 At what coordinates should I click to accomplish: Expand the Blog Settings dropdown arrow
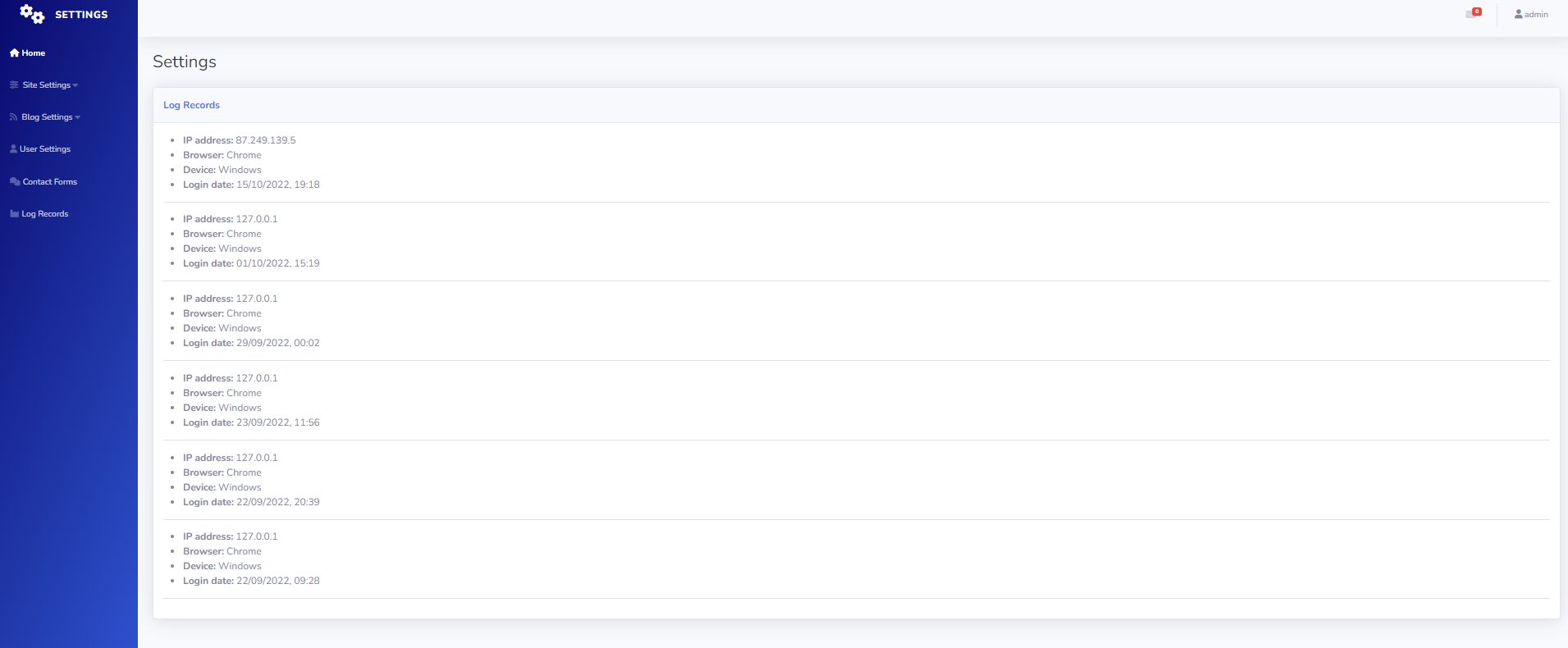pyautogui.click(x=78, y=117)
